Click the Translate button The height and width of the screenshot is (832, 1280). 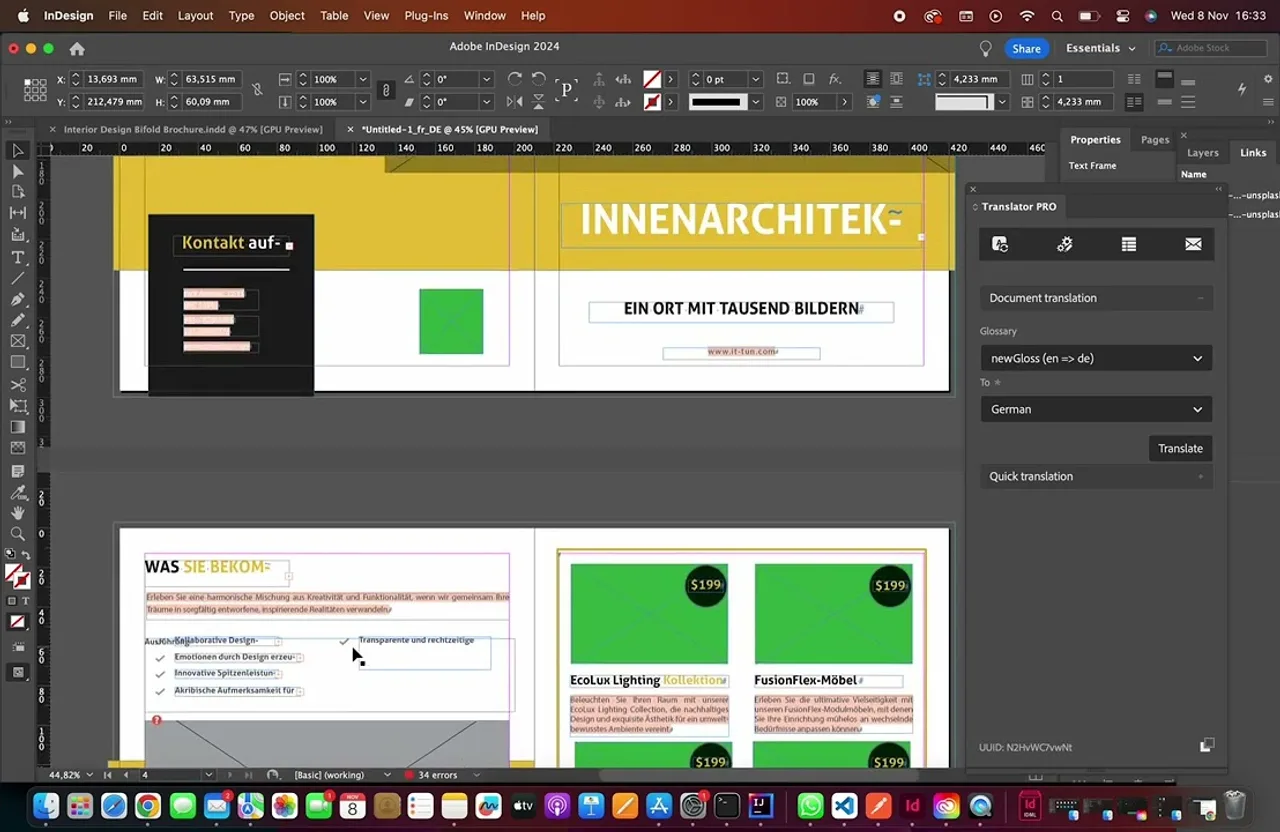coord(1180,448)
